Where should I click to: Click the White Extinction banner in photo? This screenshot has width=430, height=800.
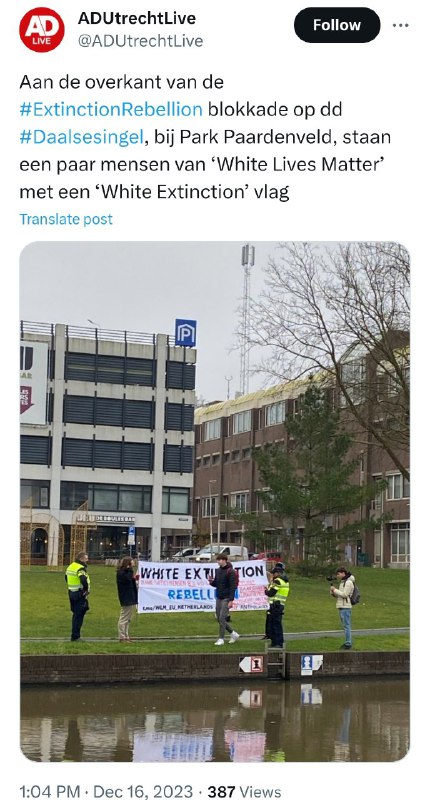[x=203, y=586]
